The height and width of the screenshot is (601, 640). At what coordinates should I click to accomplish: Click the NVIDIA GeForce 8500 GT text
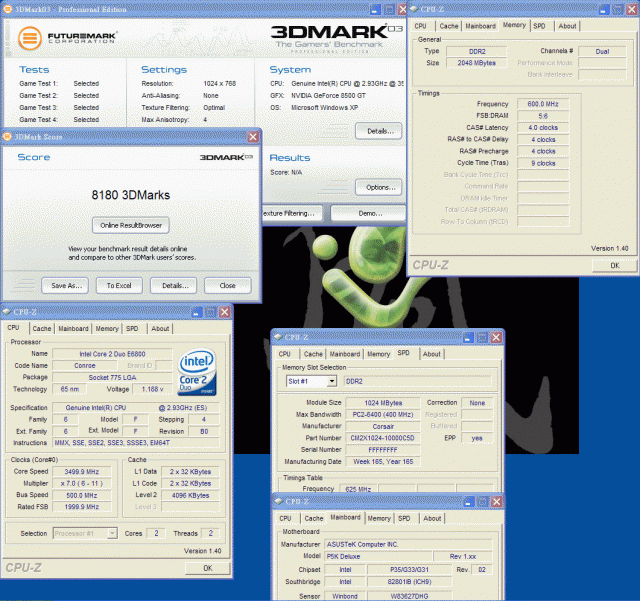(328, 96)
